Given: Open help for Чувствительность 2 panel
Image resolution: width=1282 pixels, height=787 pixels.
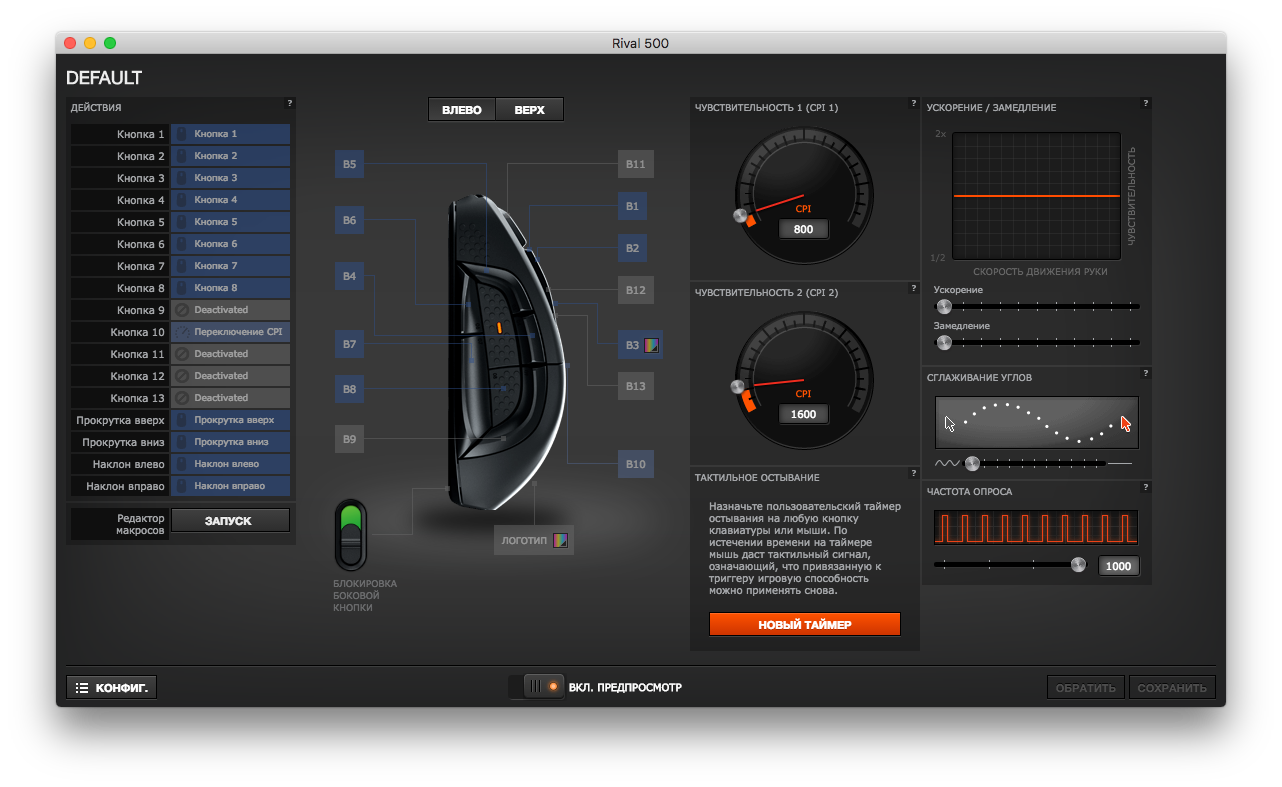Looking at the screenshot, I should (x=914, y=289).
